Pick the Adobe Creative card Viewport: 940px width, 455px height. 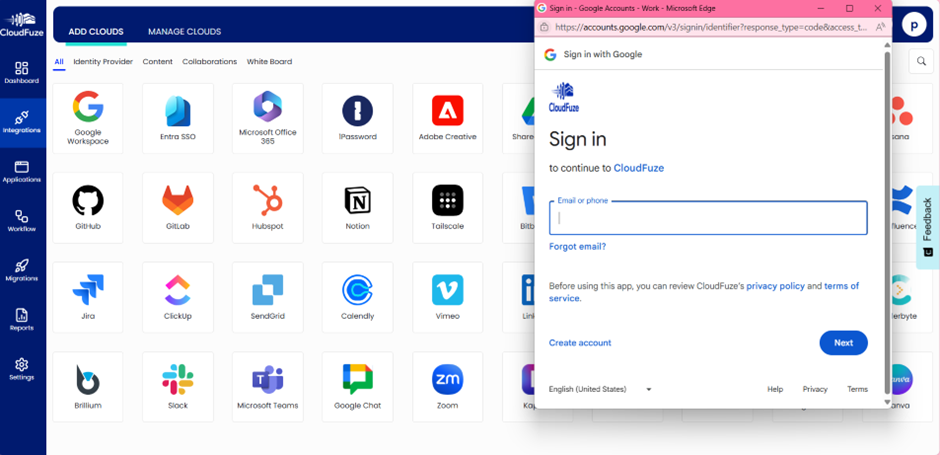[x=448, y=118]
